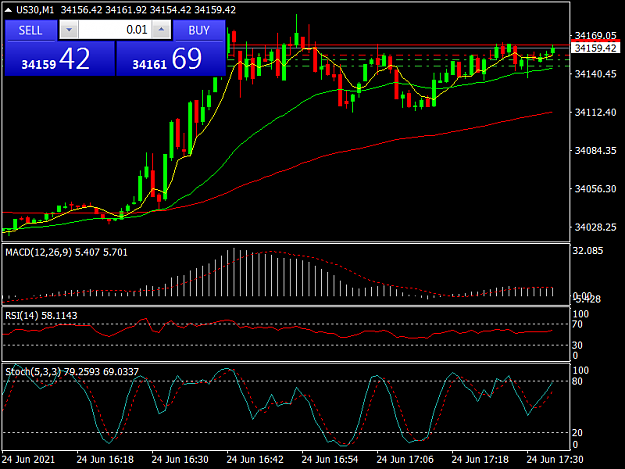Click the time label 24 Jun 17:30
The width and height of the screenshot is (625, 469).
pyautogui.click(x=555, y=459)
